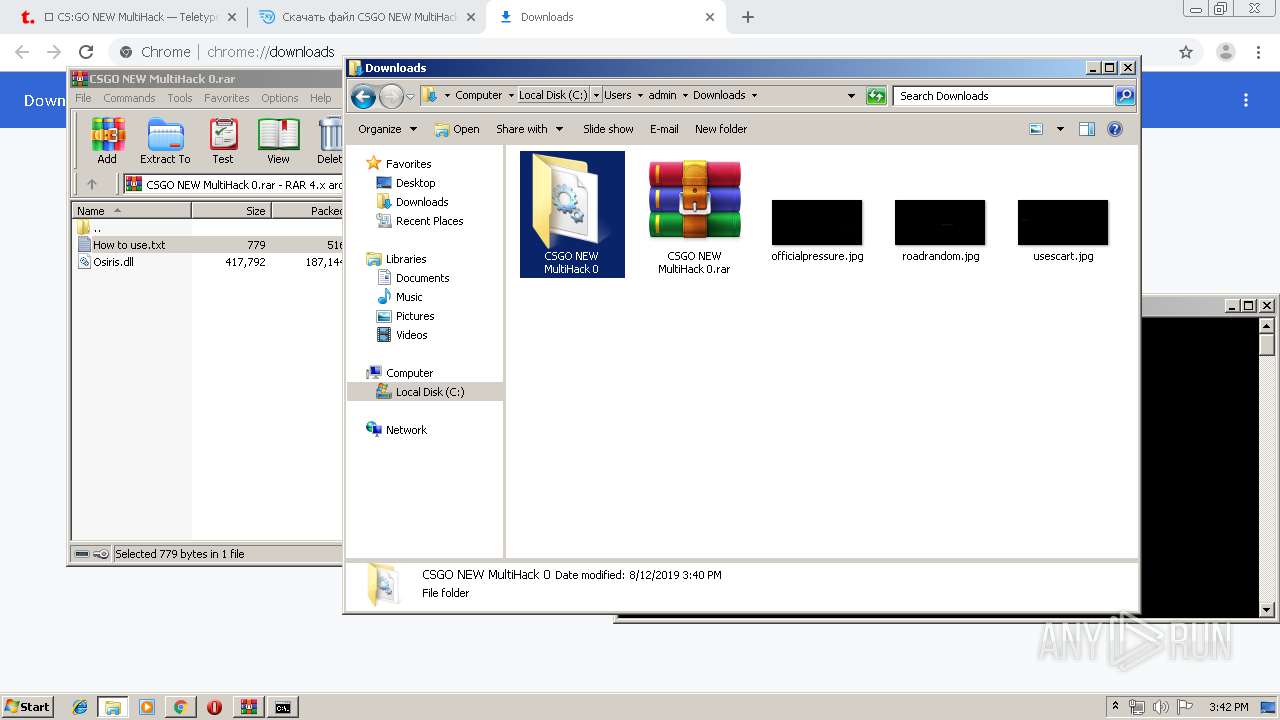Click Chrome icon in taskbar
Screen dimensions: 1280x720
(180, 707)
